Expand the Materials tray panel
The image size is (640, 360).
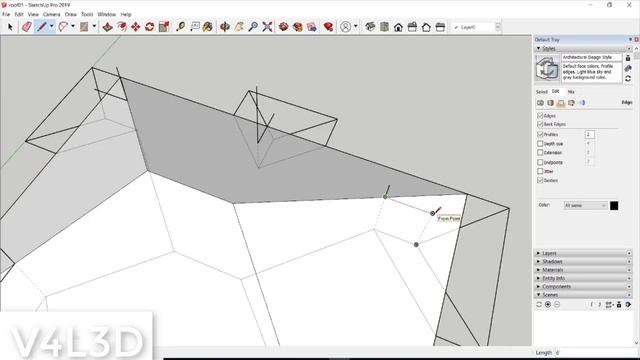tap(583, 270)
